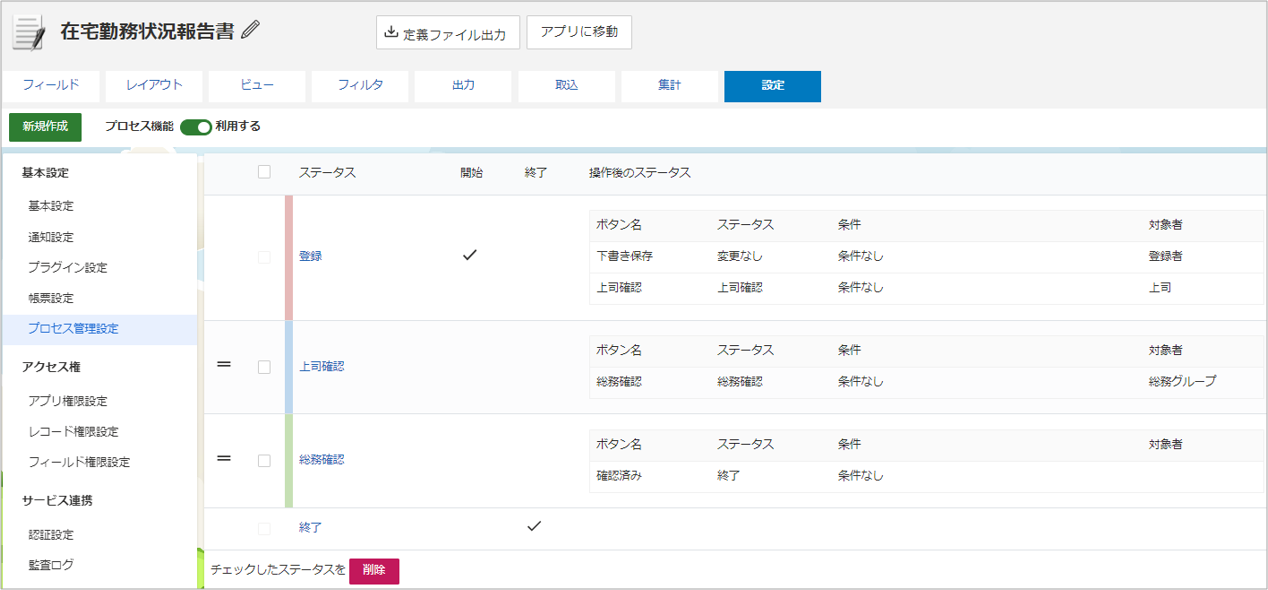This screenshot has height=590, width=1268.
Task: Select 認証設定 in sidebar
Action: pos(100,535)
